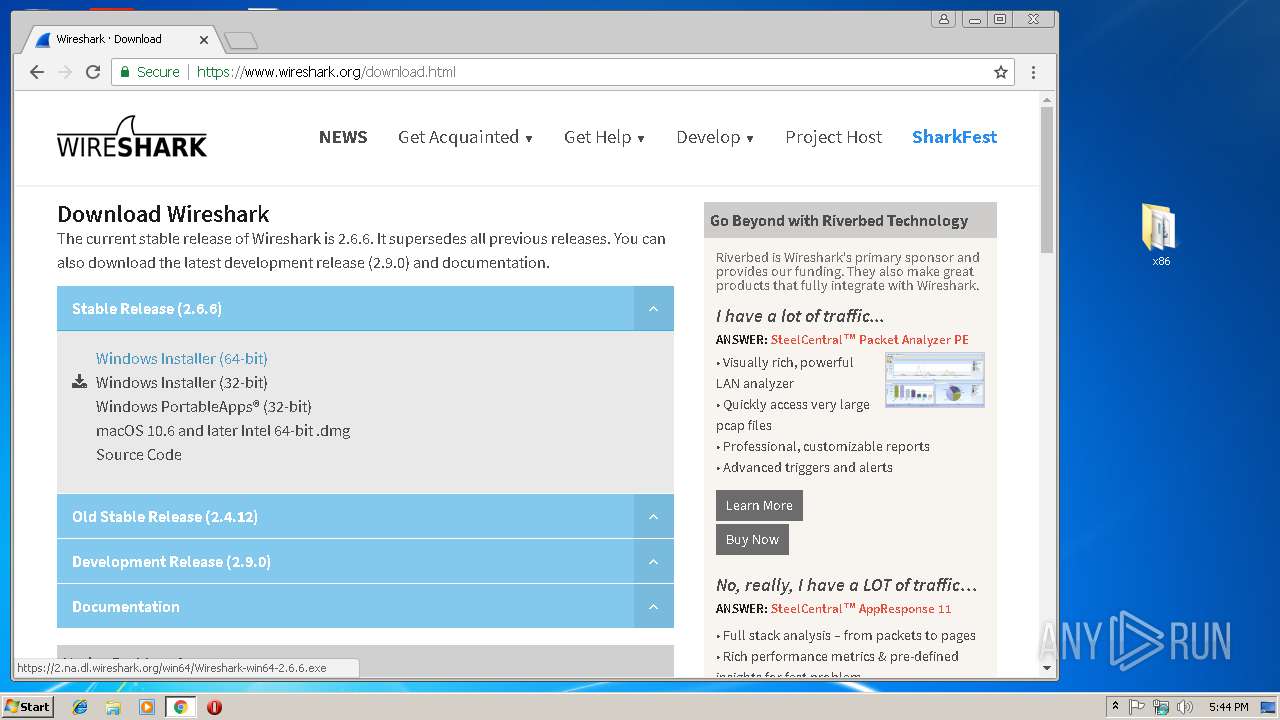Open the Chrome three-dot menu
Viewport: 1280px width, 720px height.
click(x=1033, y=72)
